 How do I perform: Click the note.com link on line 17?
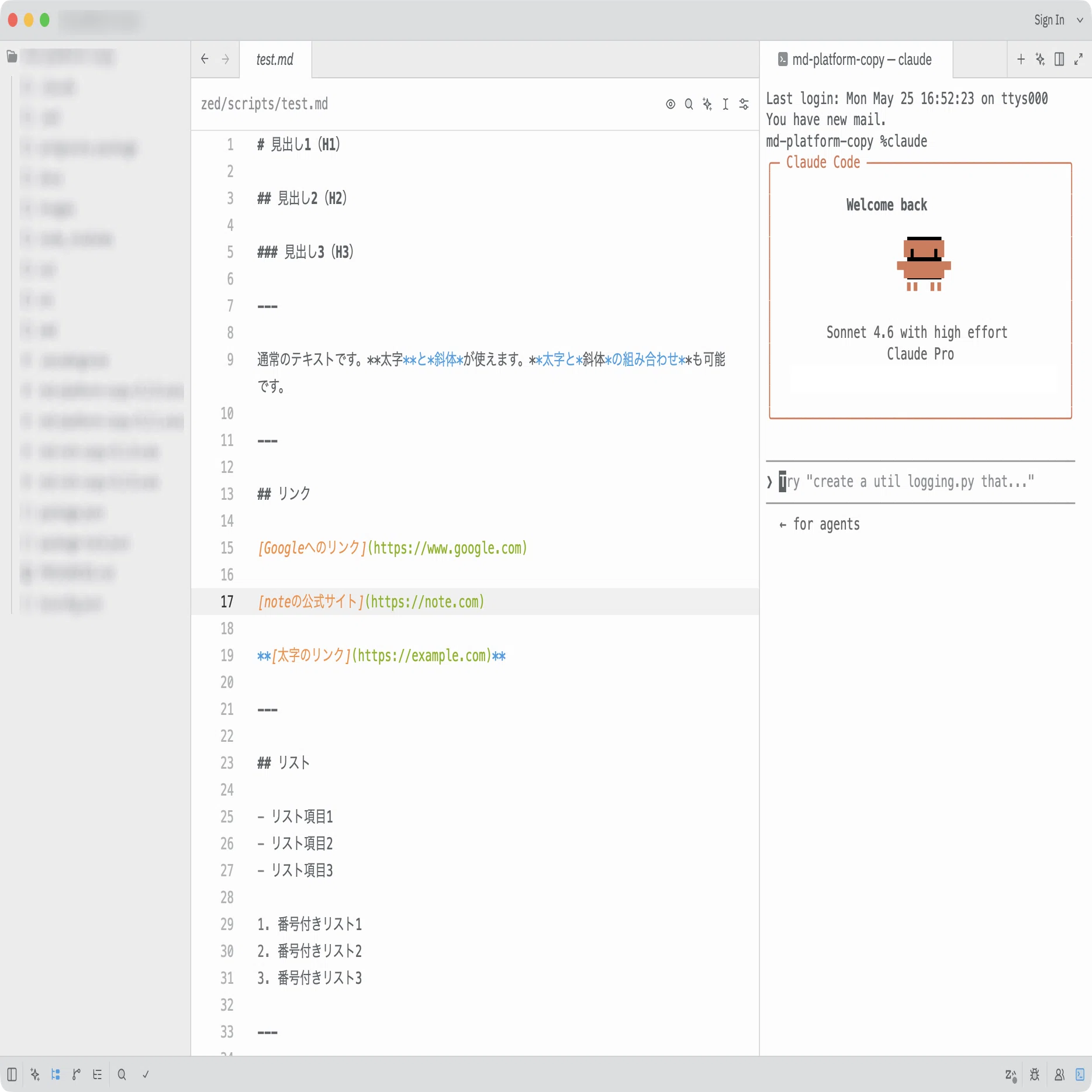(425, 602)
